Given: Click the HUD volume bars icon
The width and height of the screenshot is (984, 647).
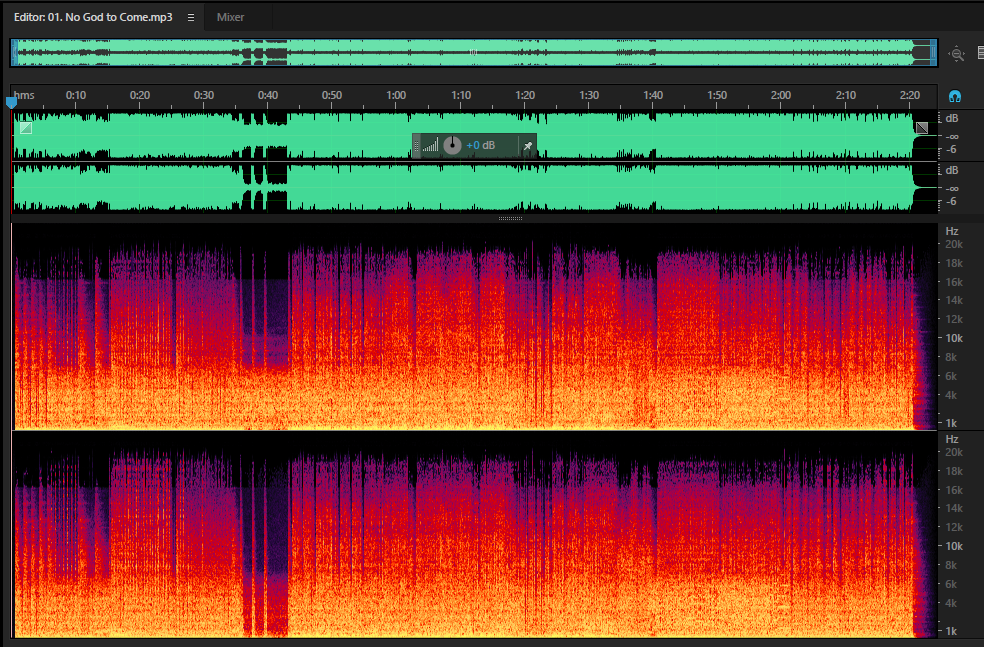Looking at the screenshot, I should (430, 146).
